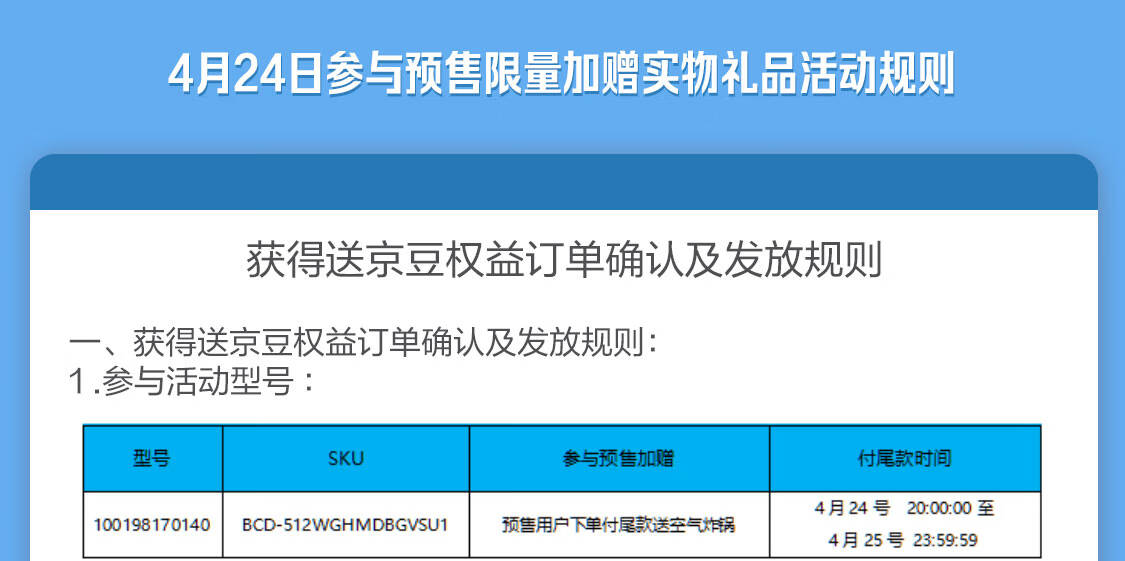
Task: Click the line '一、获得送京豆权益订单确认及发放规则:'
Action: 364,343
